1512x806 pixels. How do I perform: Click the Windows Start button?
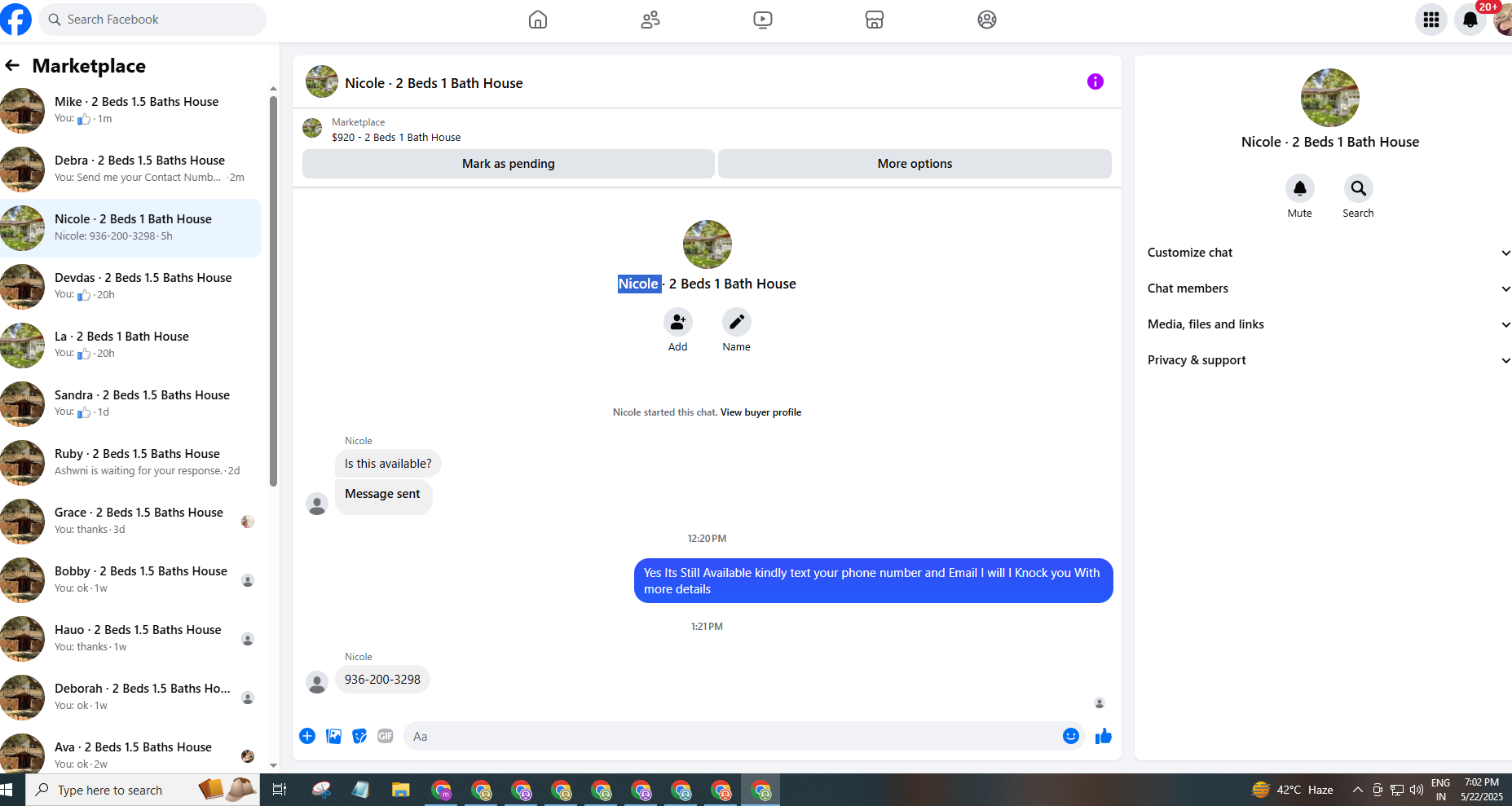click(x=7, y=790)
